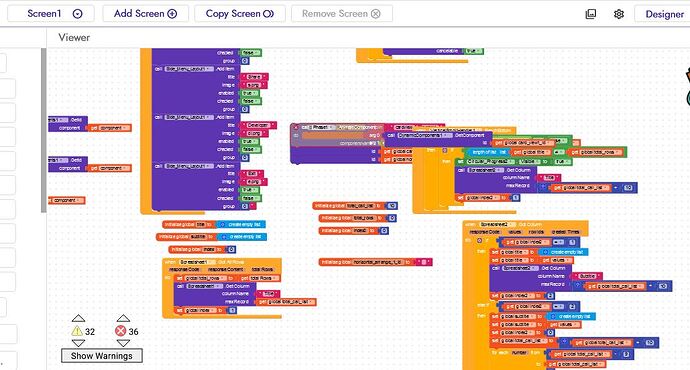Jump to previous error with up arrow
The width and height of the screenshot is (690, 370).
pos(123,318)
